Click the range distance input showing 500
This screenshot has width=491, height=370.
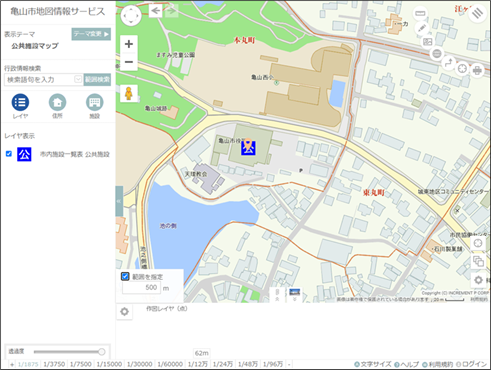(141, 287)
